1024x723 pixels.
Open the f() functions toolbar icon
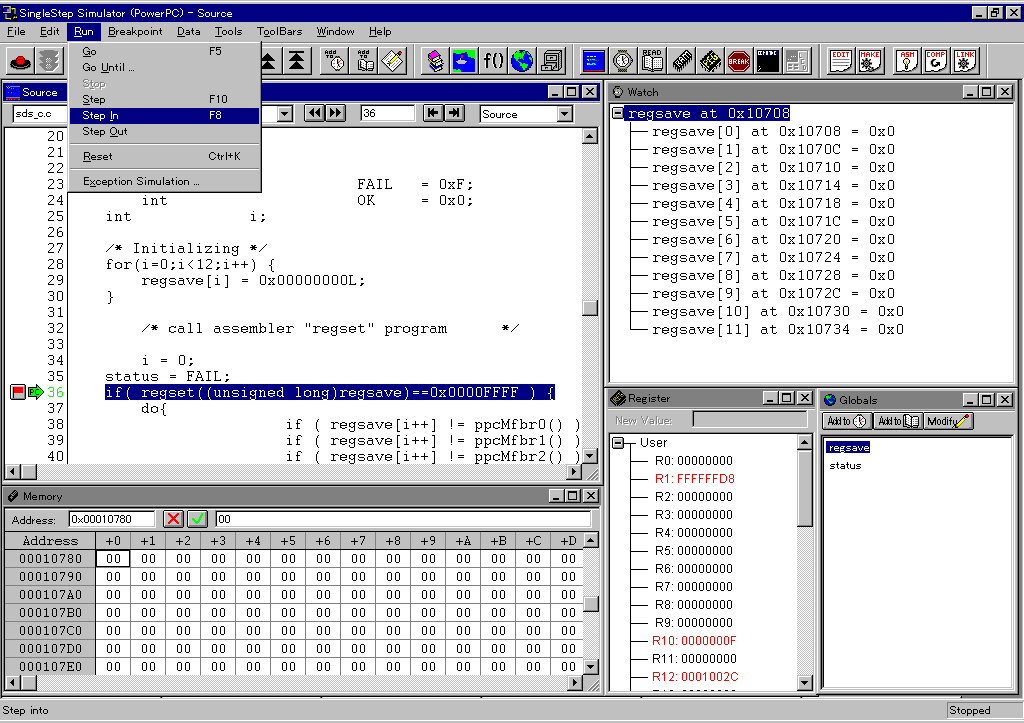pos(493,61)
